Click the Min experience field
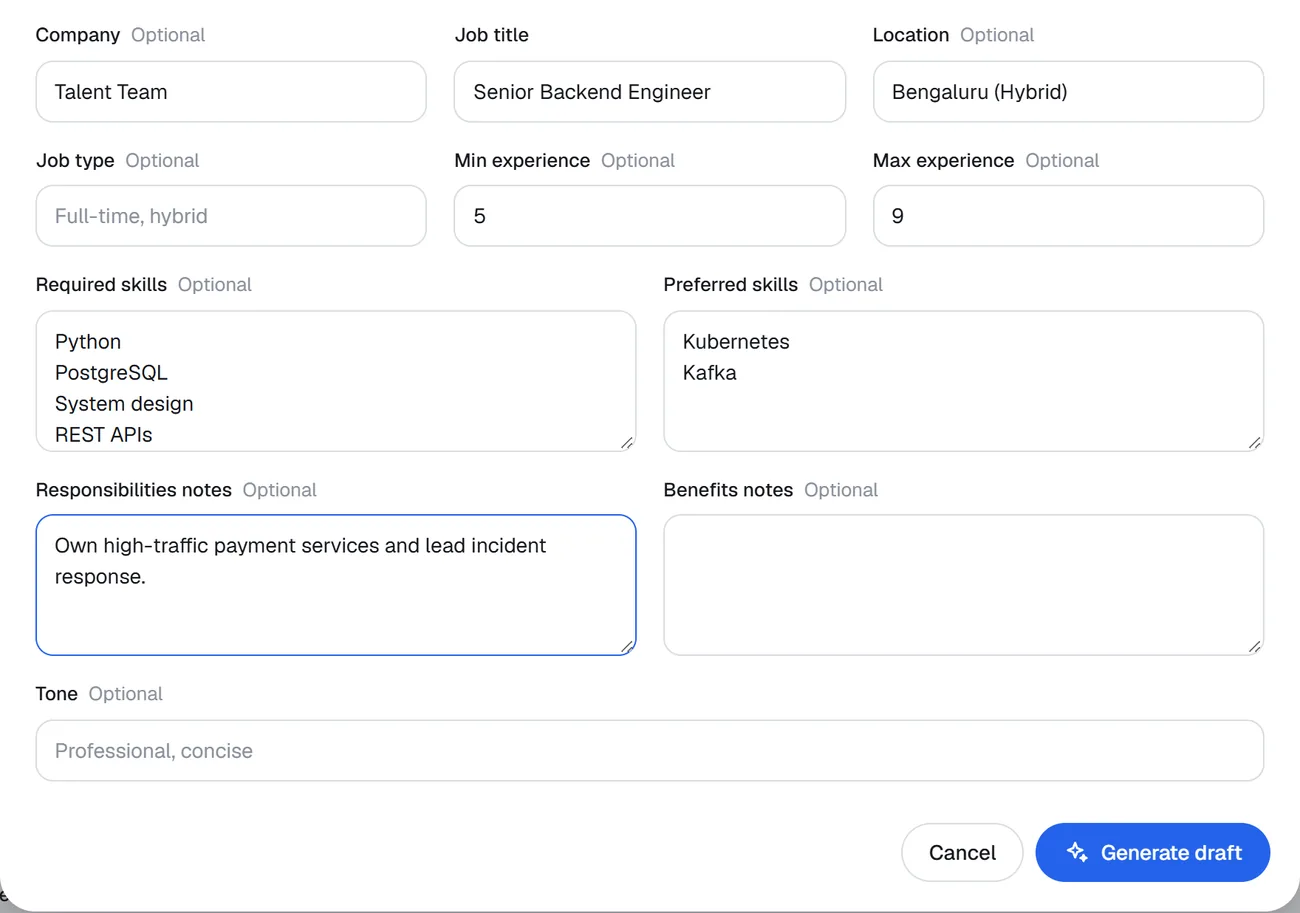The image size is (1300, 913). point(650,216)
